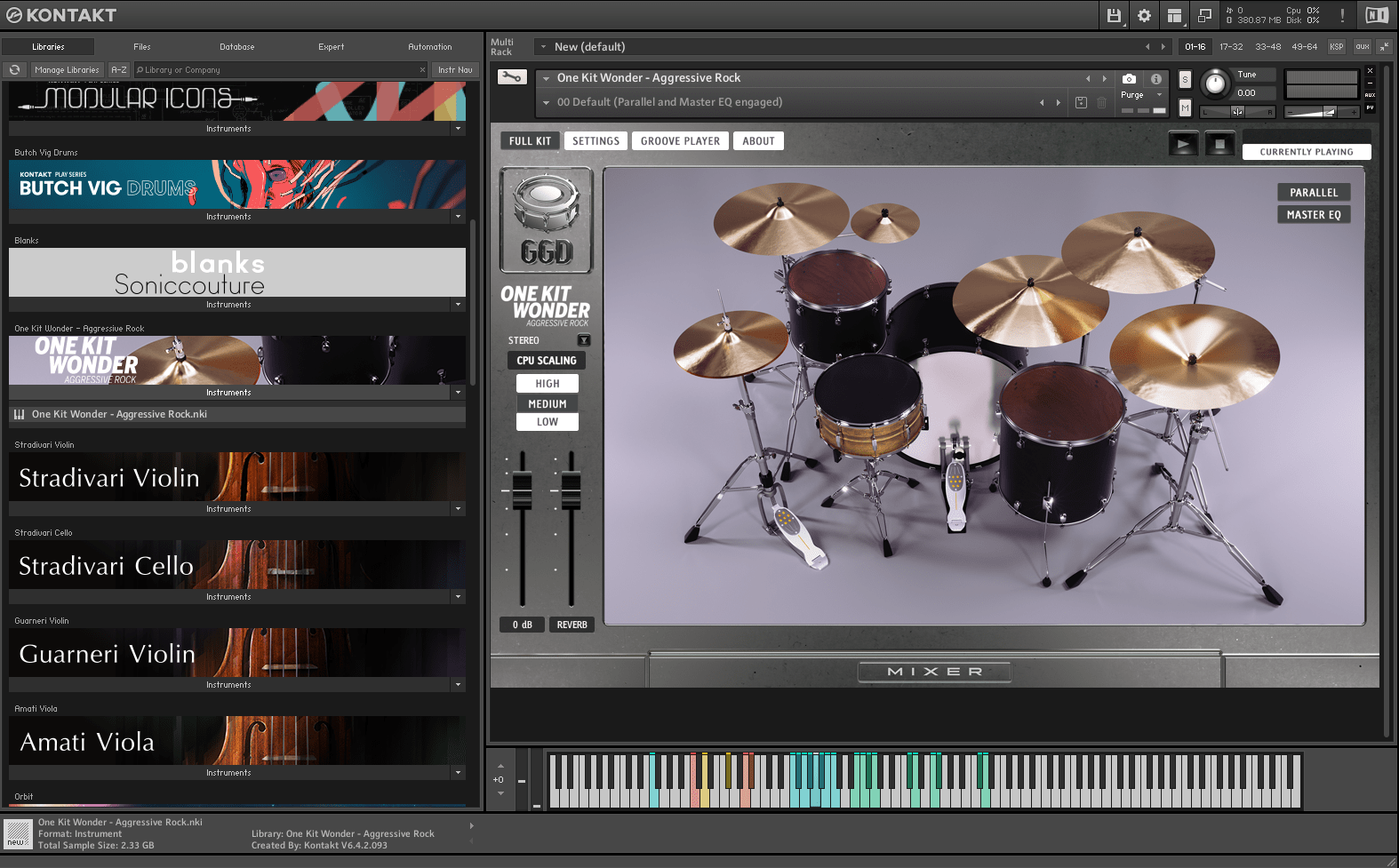Select previous snapshot with left arrow

pyautogui.click(x=1042, y=102)
